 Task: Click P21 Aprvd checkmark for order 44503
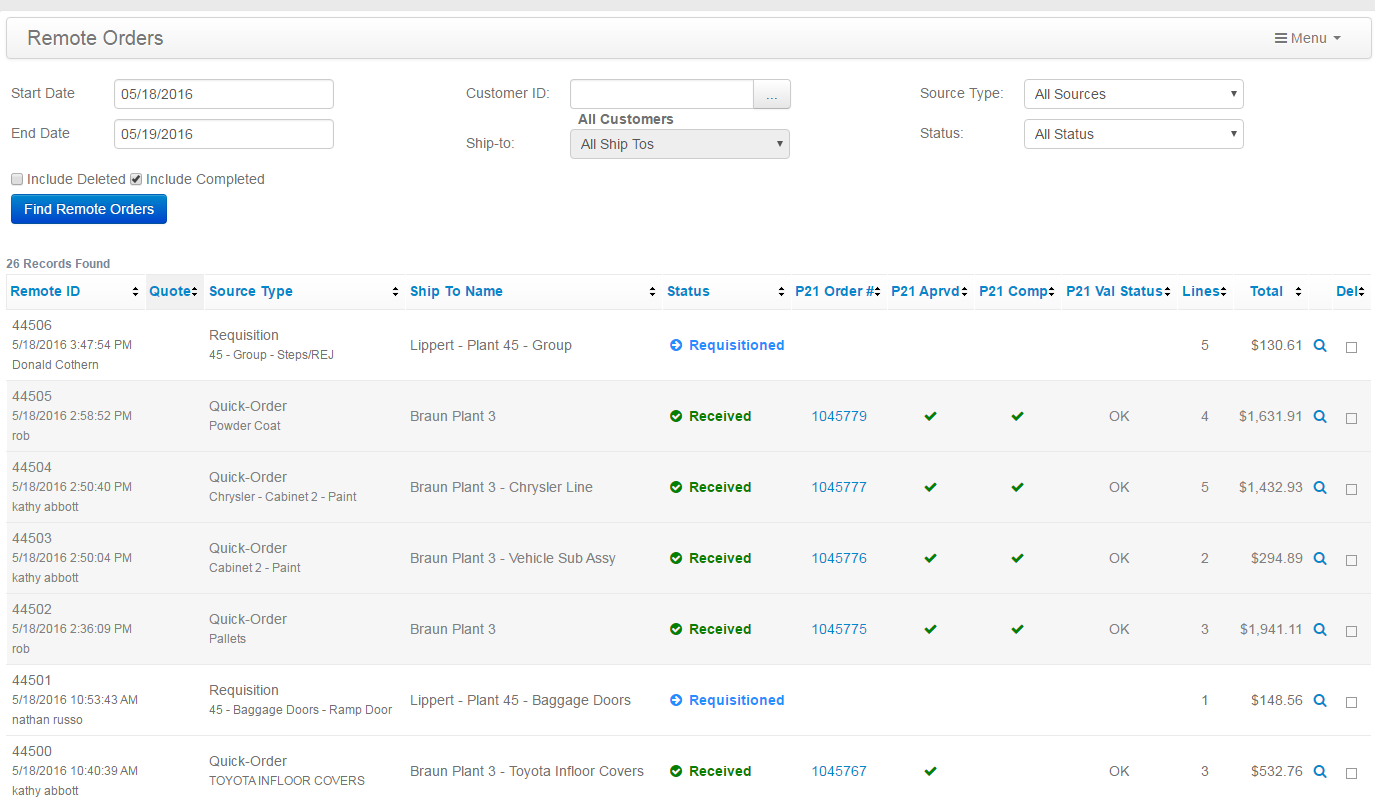point(930,558)
